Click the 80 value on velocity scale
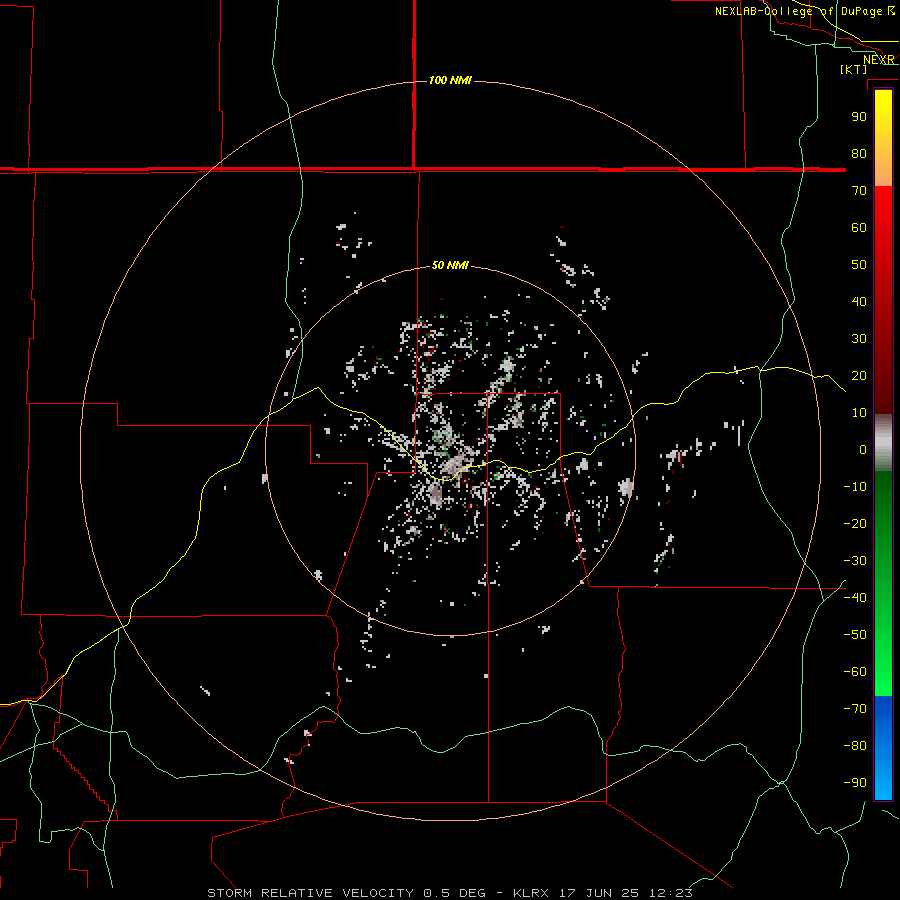This screenshot has width=900, height=900. [859, 153]
